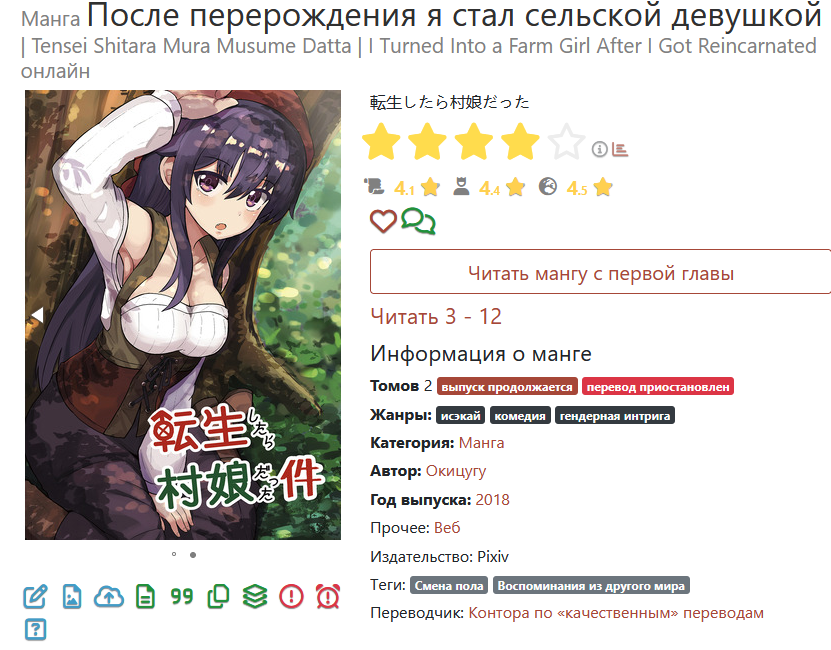
Task: Click the green layers stack icon
Action: pos(255,596)
